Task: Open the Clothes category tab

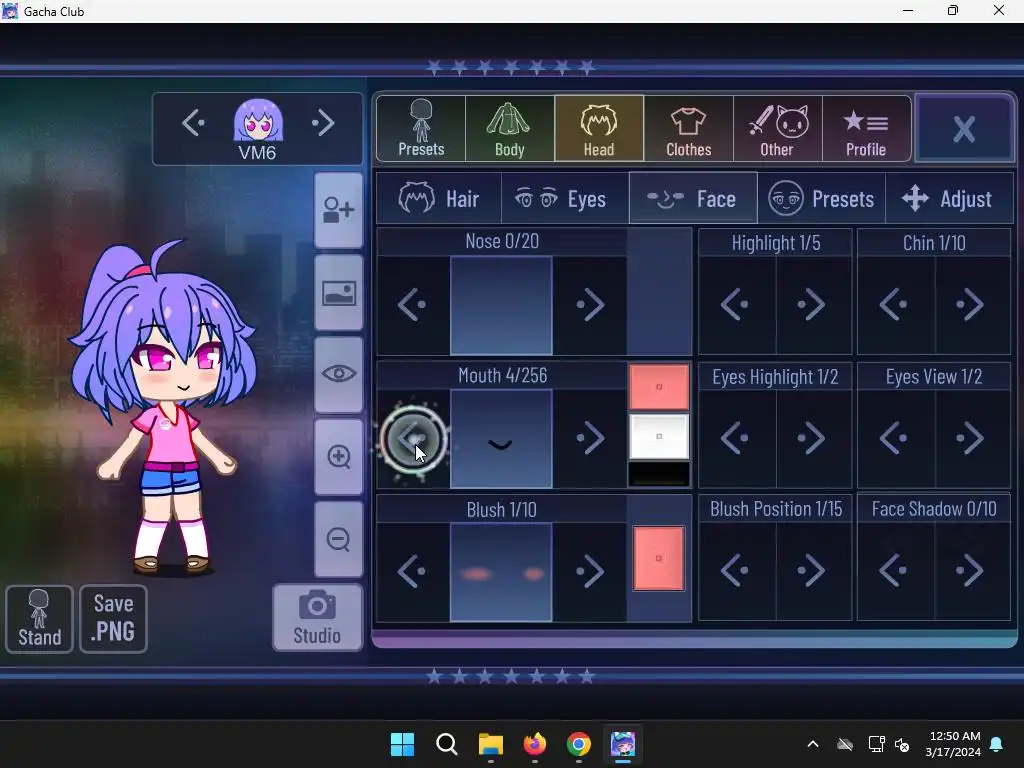Action: pyautogui.click(x=688, y=129)
